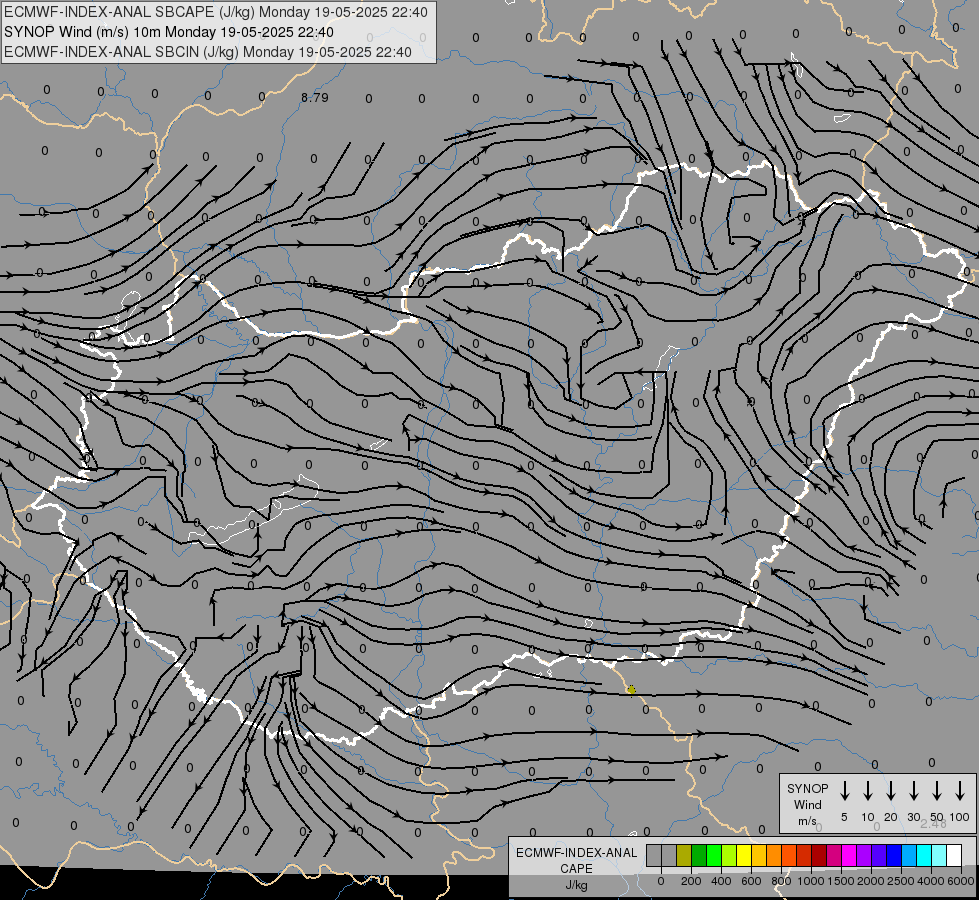
Task: Select the yellow station dot on the map
Action: [x=631, y=690]
